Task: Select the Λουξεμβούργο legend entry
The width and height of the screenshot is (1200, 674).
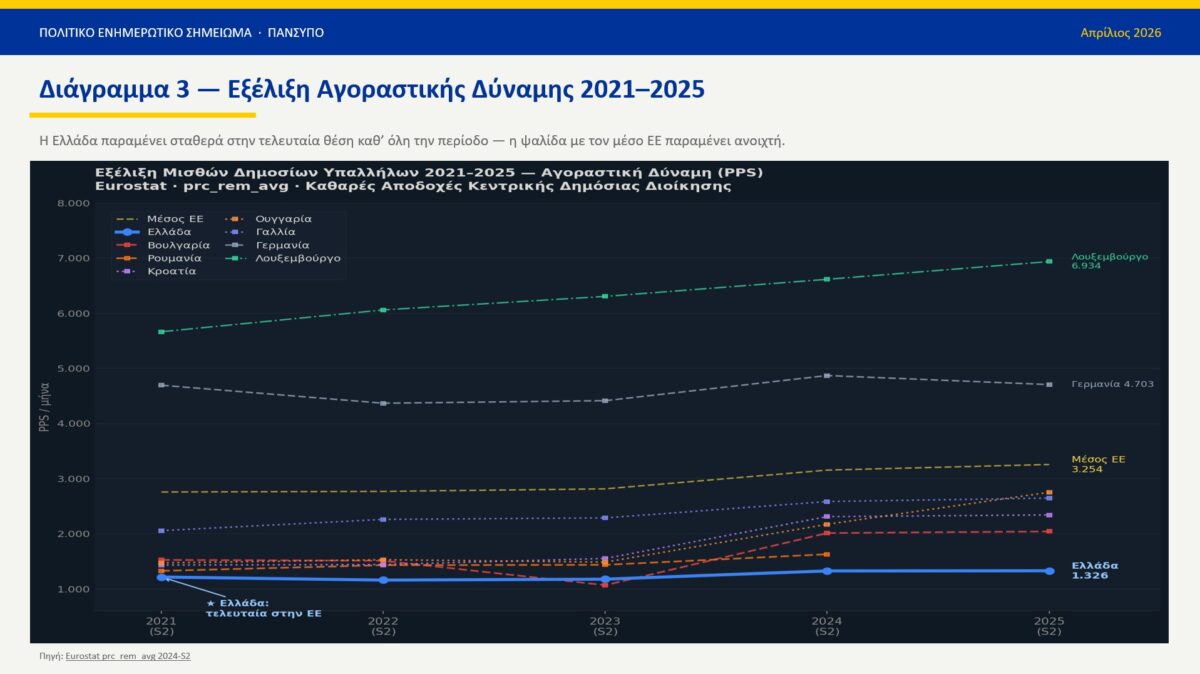Action: tap(298, 258)
